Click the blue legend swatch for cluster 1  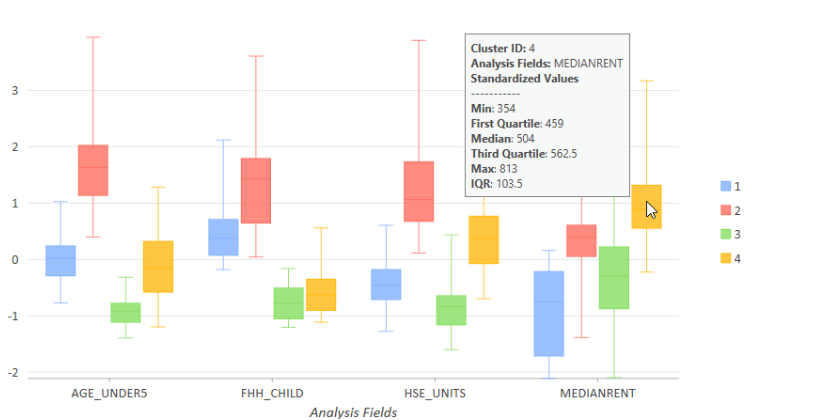726,186
